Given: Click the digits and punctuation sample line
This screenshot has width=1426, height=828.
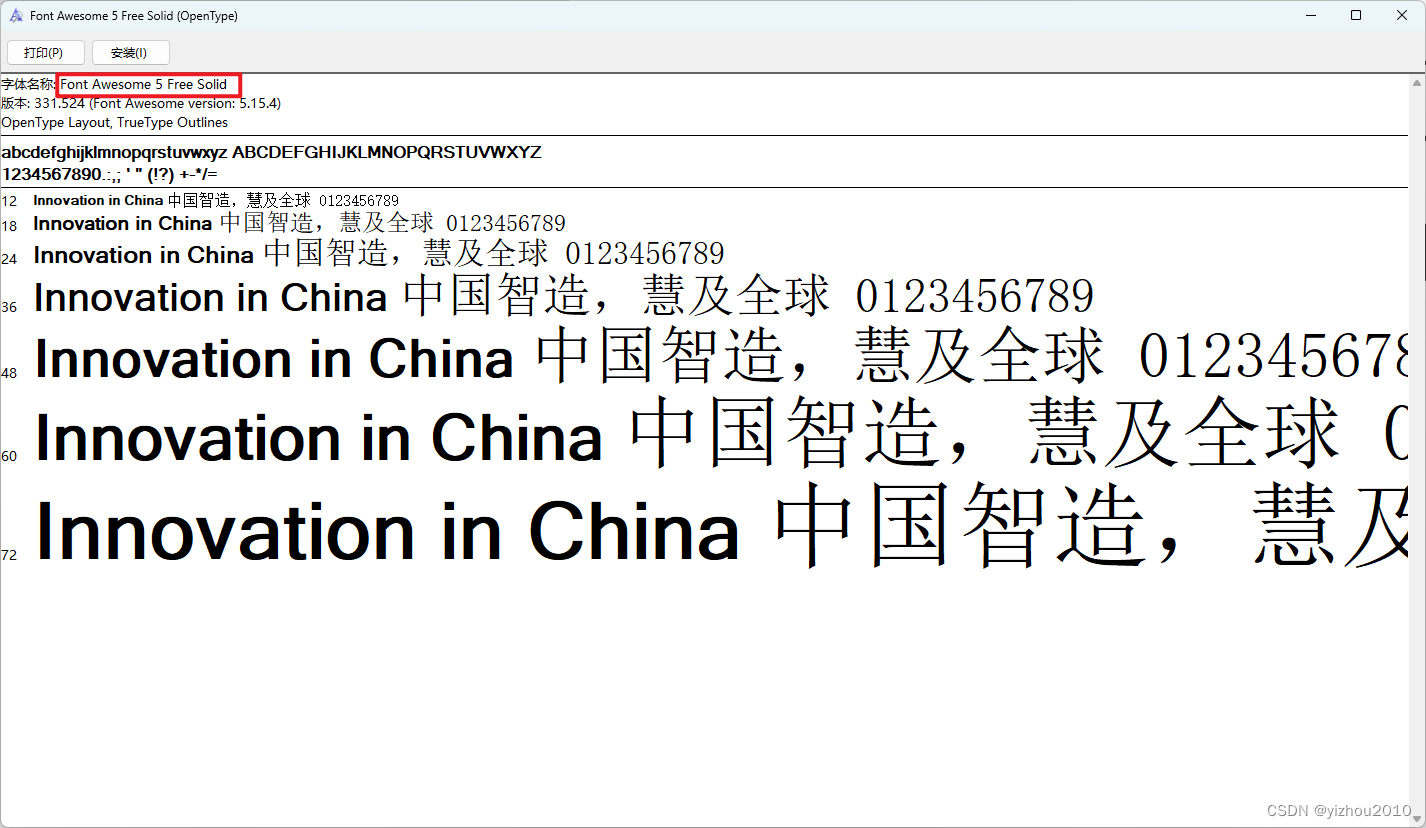Looking at the screenshot, I should pyautogui.click(x=110, y=174).
